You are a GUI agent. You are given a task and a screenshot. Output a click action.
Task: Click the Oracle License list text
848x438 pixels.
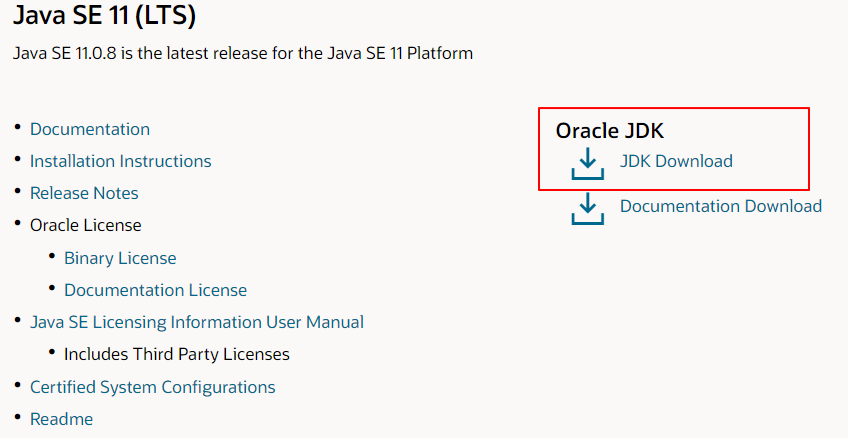click(85, 225)
